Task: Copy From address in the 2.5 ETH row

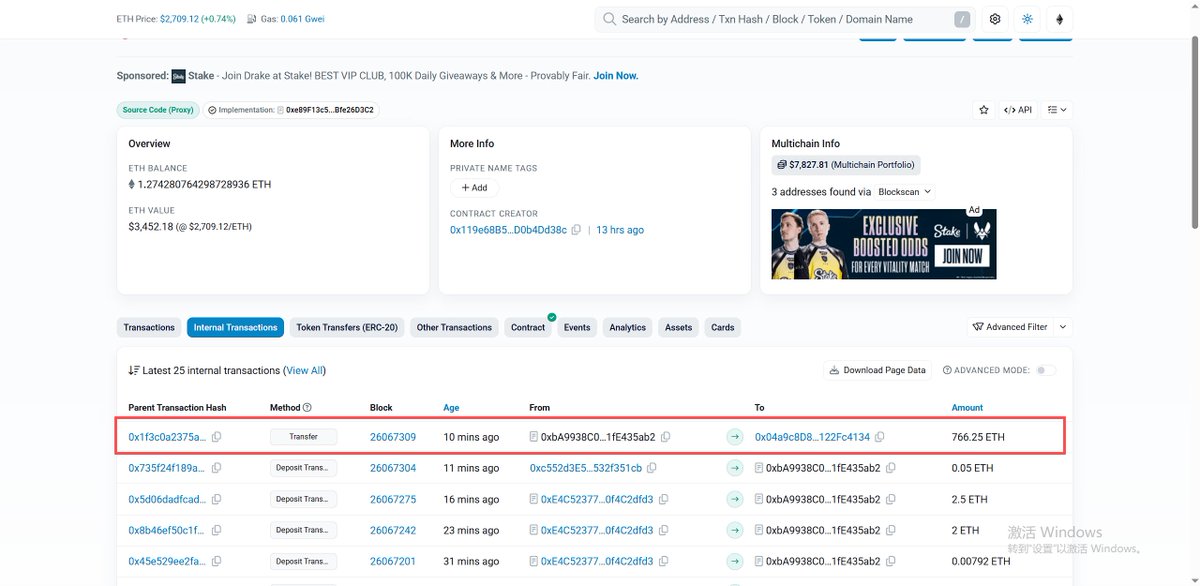Action: 664,499
